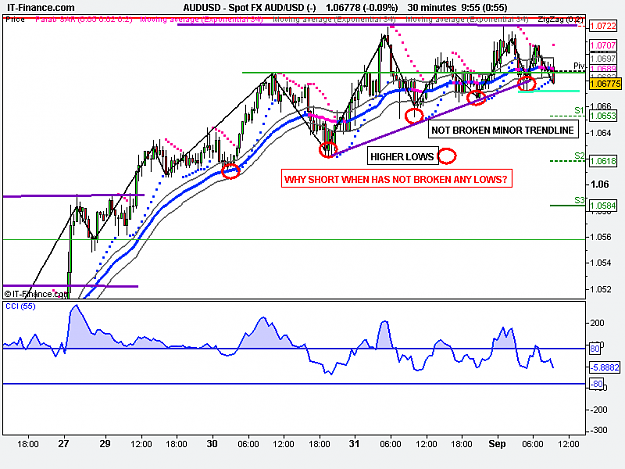Screen dimensions: 625x469
Task: Click the NOT BROKEN MINOR TRENDLINE text box
Action: pyautogui.click(x=503, y=130)
